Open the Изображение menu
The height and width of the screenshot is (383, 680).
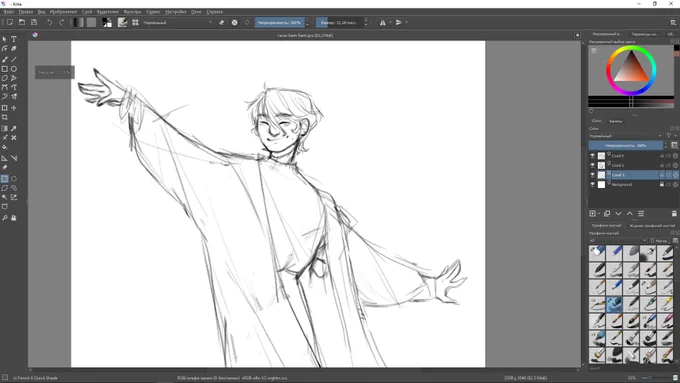[x=63, y=12]
